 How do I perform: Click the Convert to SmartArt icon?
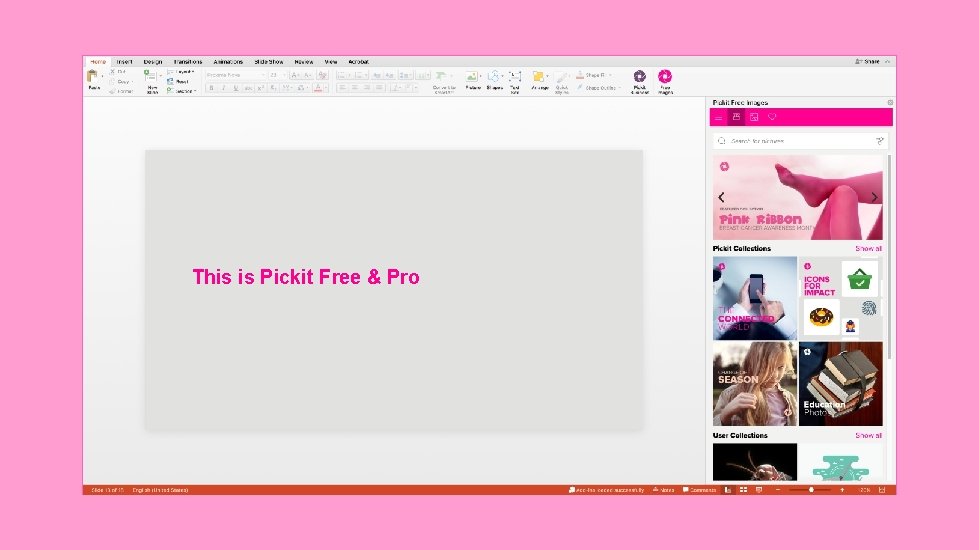coord(441,76)
